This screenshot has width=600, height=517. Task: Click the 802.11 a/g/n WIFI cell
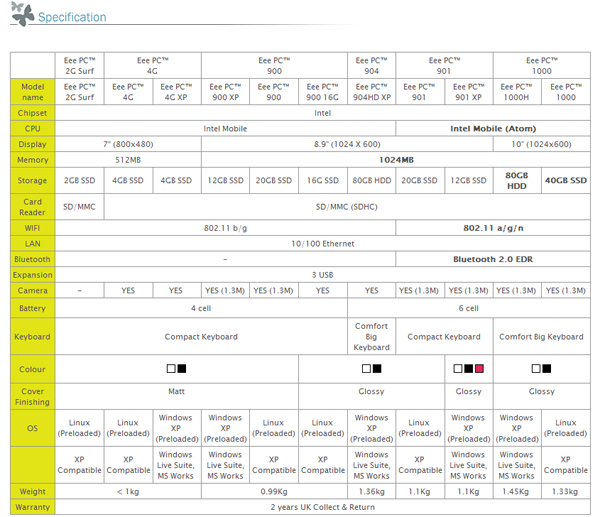(493, 228)
